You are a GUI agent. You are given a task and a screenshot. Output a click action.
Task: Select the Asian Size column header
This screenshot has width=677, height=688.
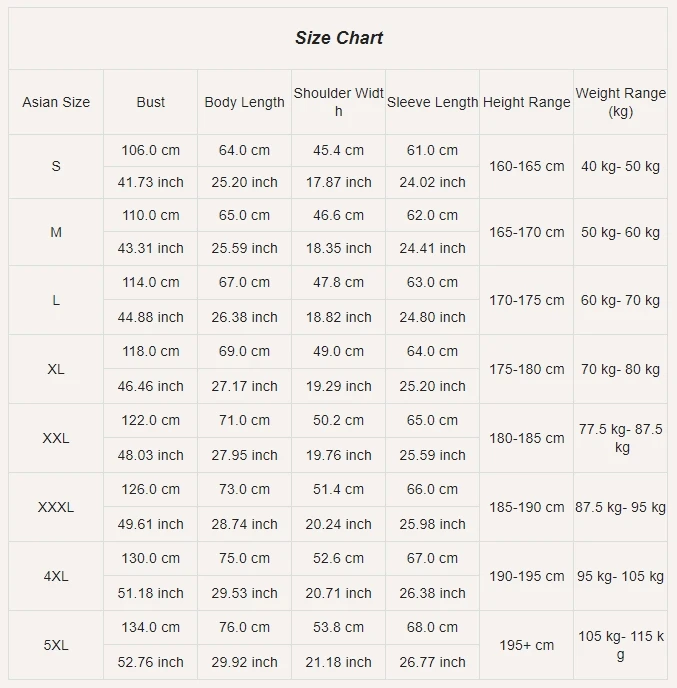(x=56, y=102)
